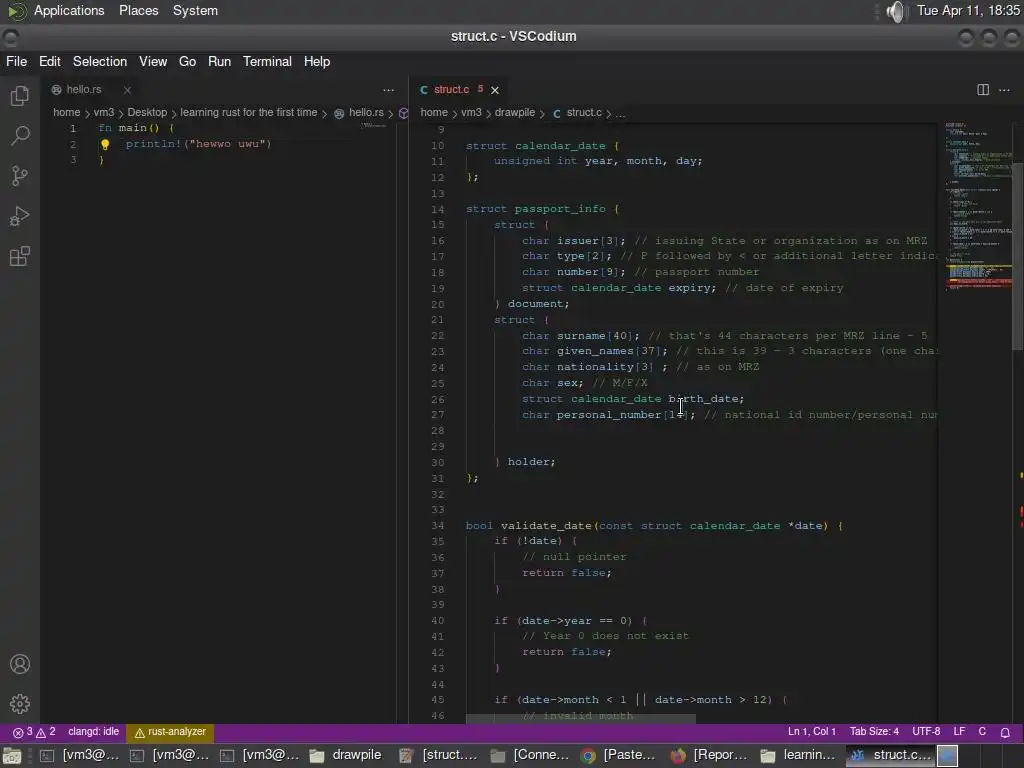Screen dimensions: 1024x768
Task: Switch to [Repor... Firefox taskbar window
Action: click(708, 756)
